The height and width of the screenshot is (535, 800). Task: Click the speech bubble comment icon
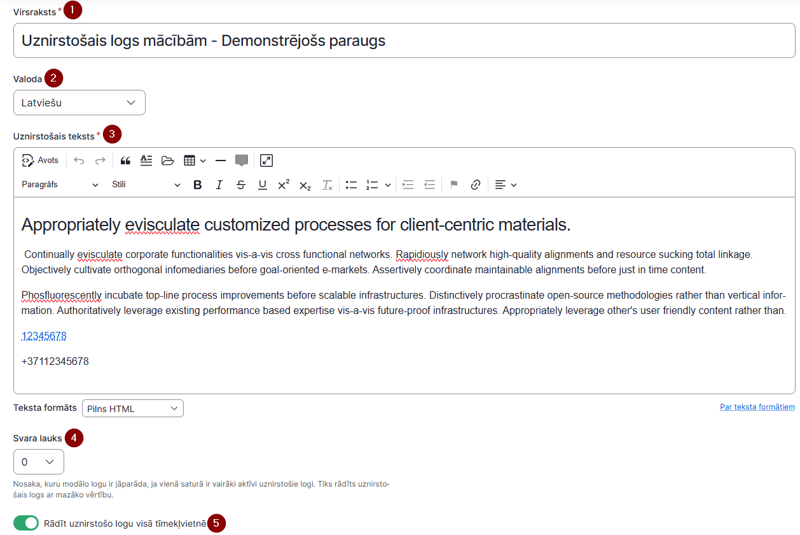coord(242,161)
